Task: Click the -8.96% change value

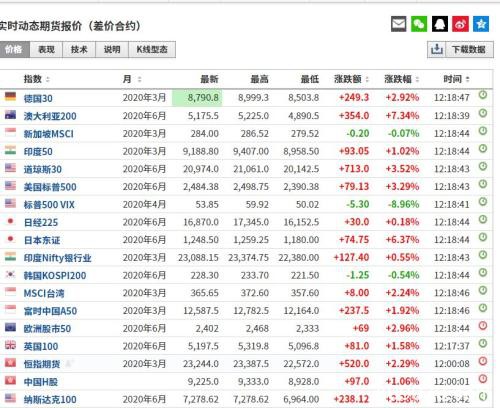Action: [x=403, y=204]
